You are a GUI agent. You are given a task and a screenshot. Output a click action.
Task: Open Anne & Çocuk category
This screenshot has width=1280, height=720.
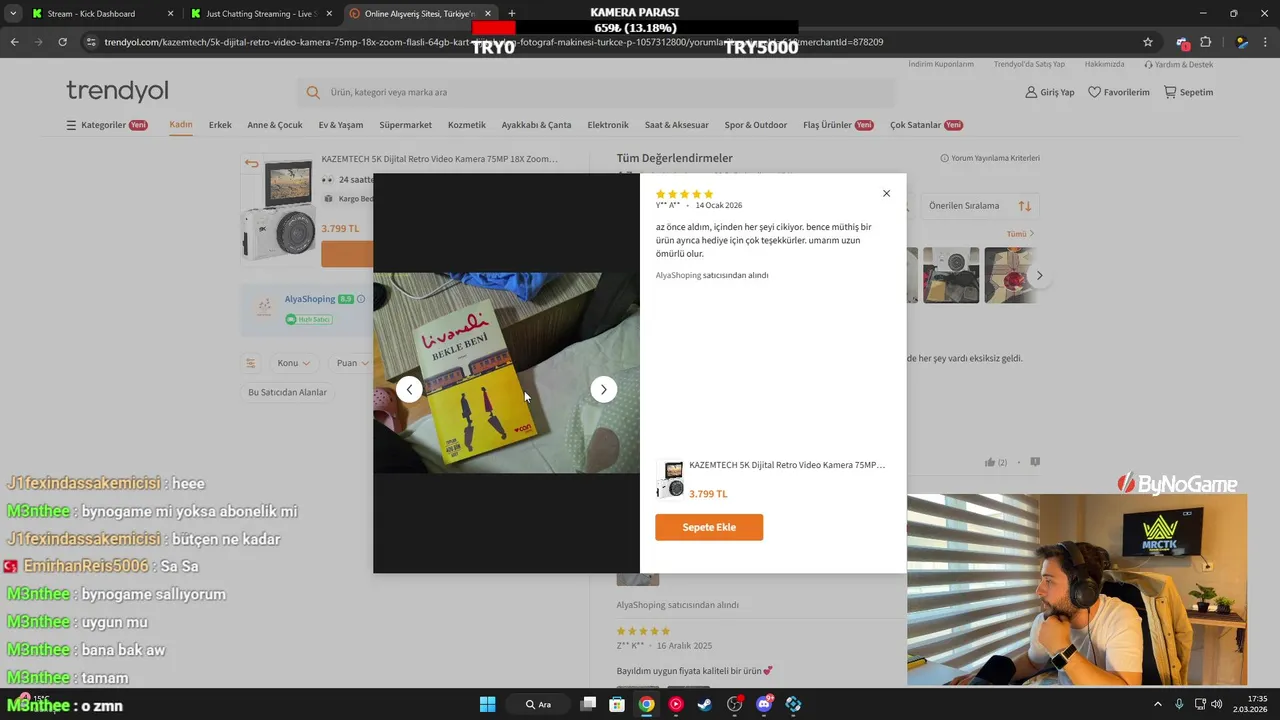(275, 125)
